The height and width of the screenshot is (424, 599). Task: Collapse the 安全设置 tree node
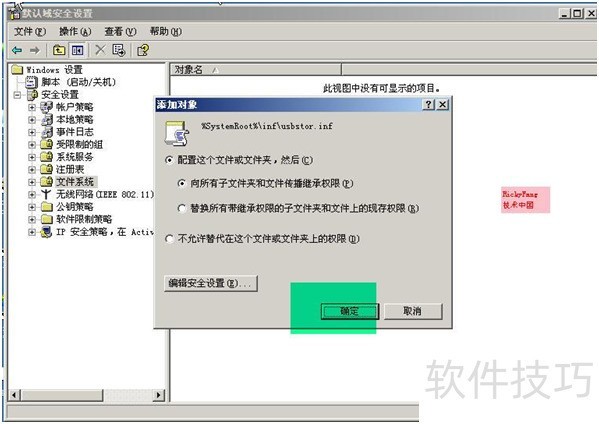(x=17, y=95)
